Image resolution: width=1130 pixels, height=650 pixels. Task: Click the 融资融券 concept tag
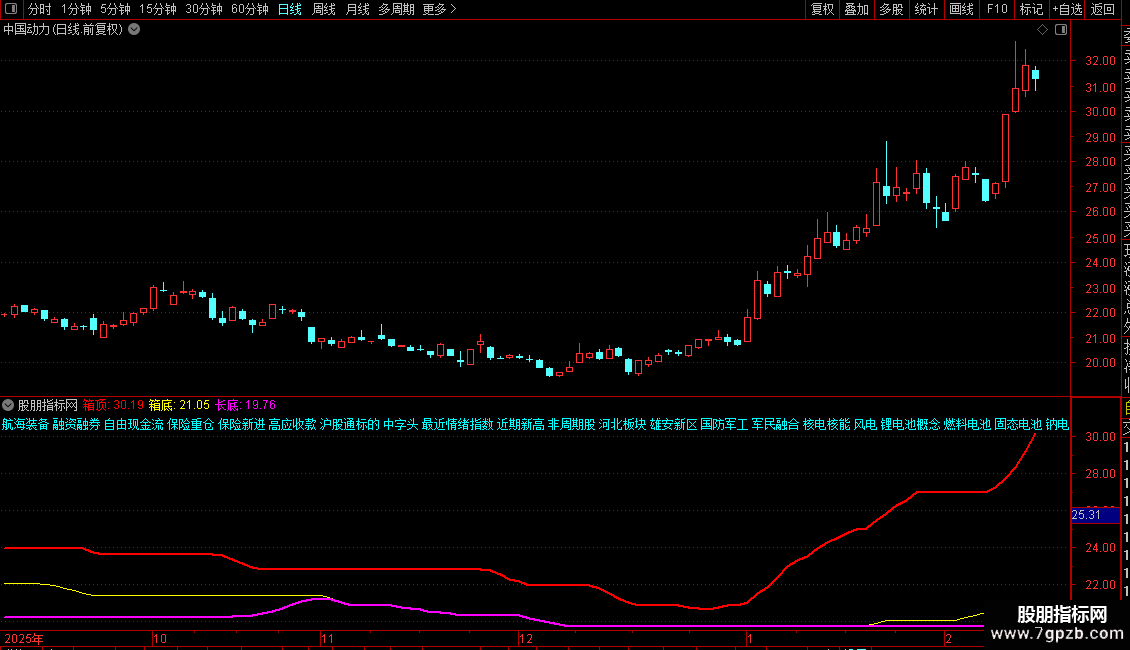tap(76, 424)
